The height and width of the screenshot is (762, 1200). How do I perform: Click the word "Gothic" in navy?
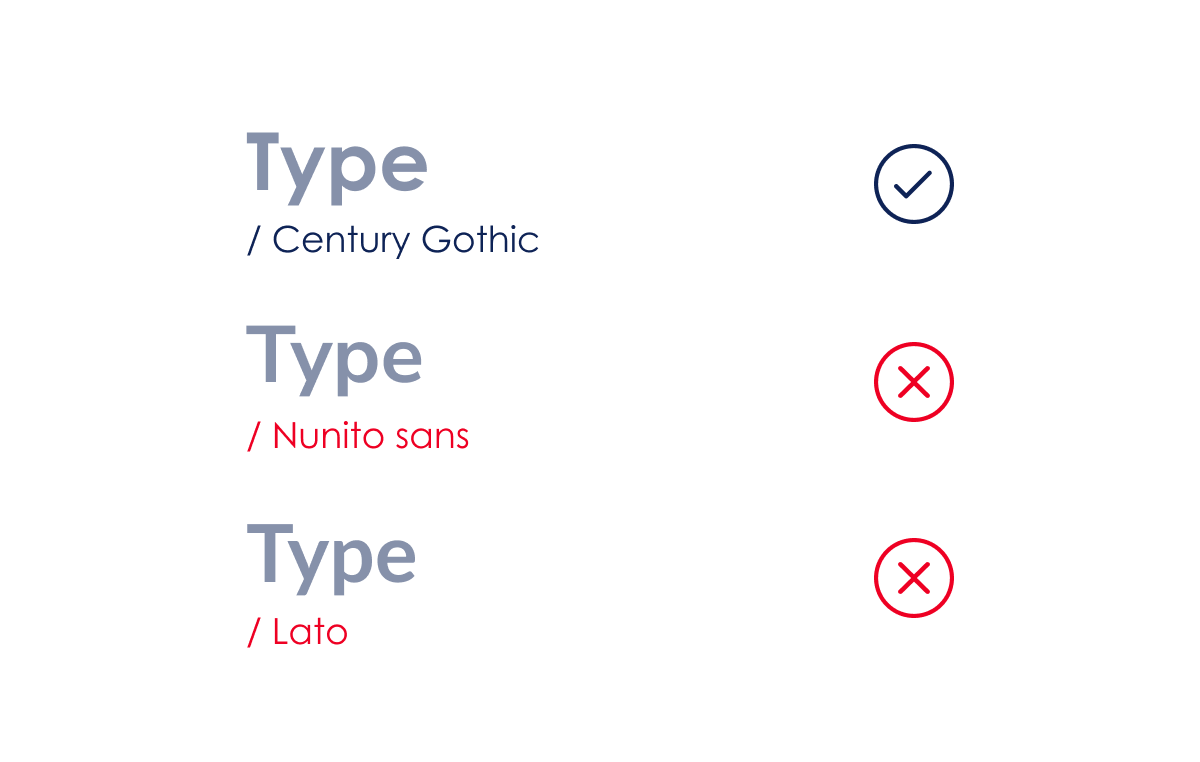[480, 240]
